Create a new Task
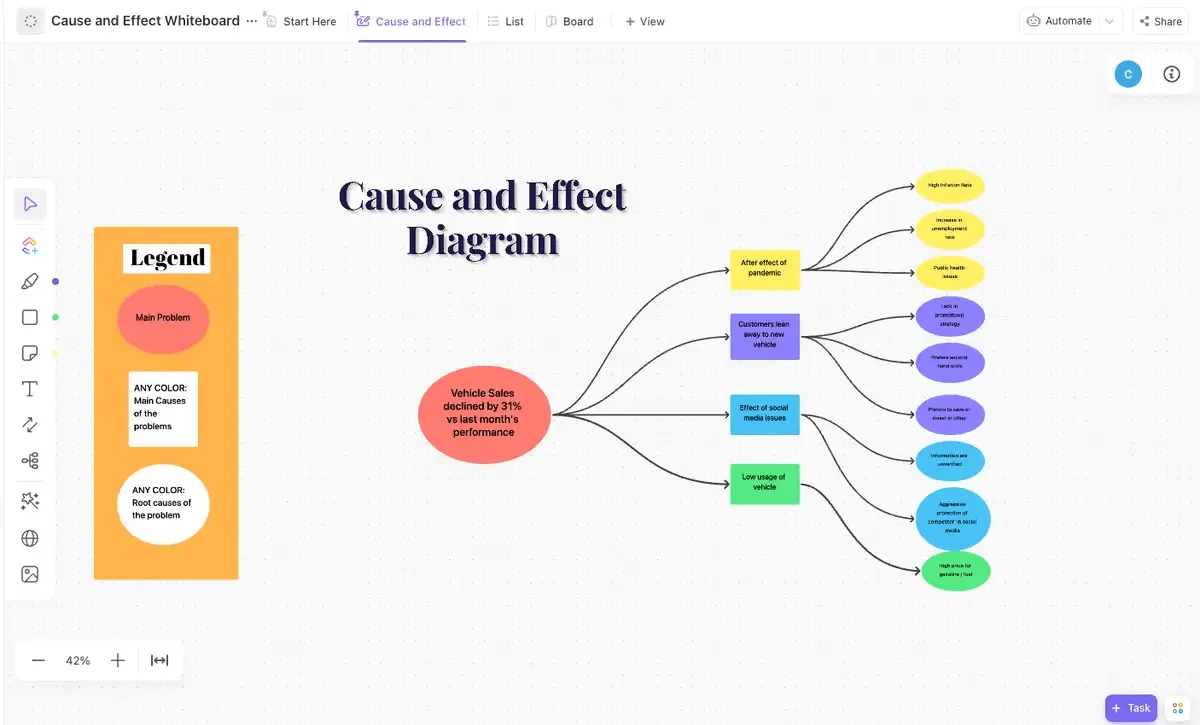This screenshot has width=1200, height=725. [x=1131, y=708]
